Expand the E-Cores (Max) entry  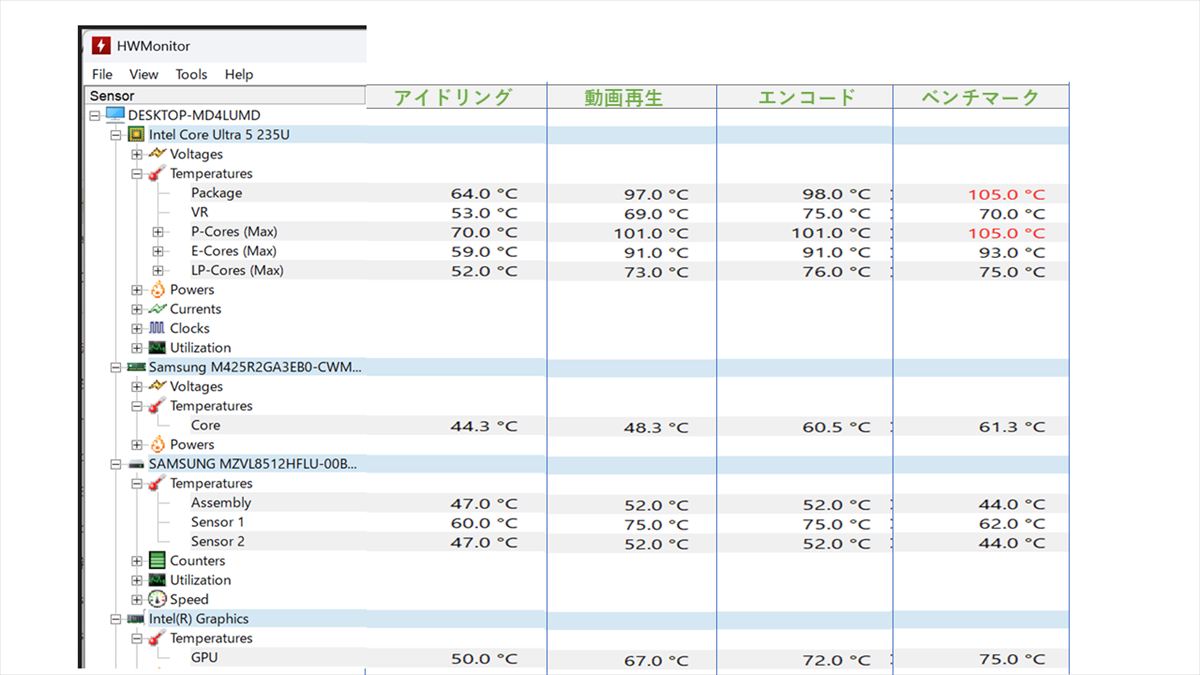[157, 251]
